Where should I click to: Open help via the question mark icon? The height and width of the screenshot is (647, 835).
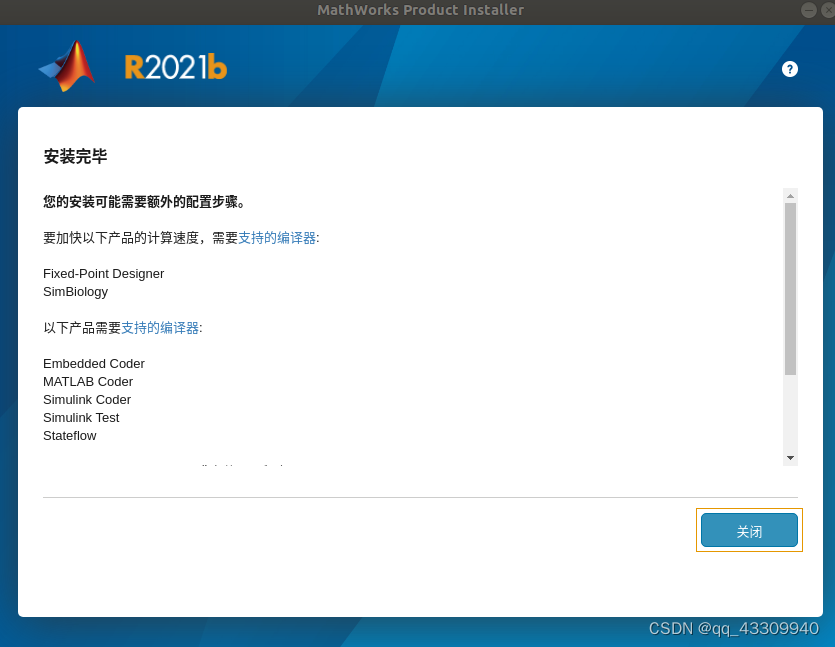tap(790, 69)
